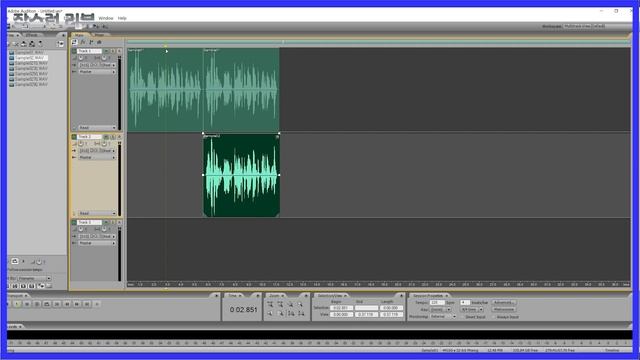The width and height of the screenshot is (640, 360).
Task: Mute Track 3
Action: [x=107, y=222]
